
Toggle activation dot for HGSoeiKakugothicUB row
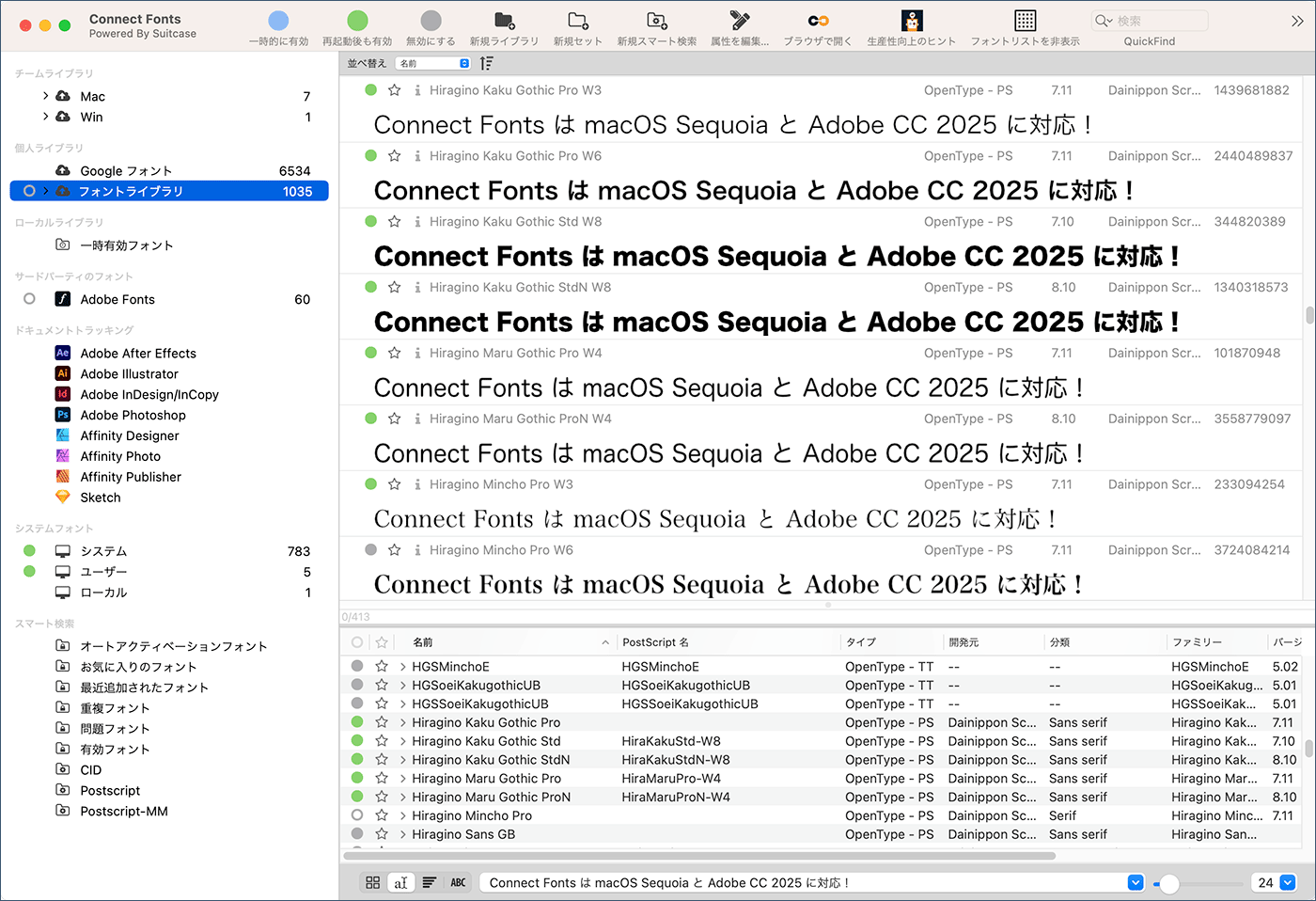(357, 685)
